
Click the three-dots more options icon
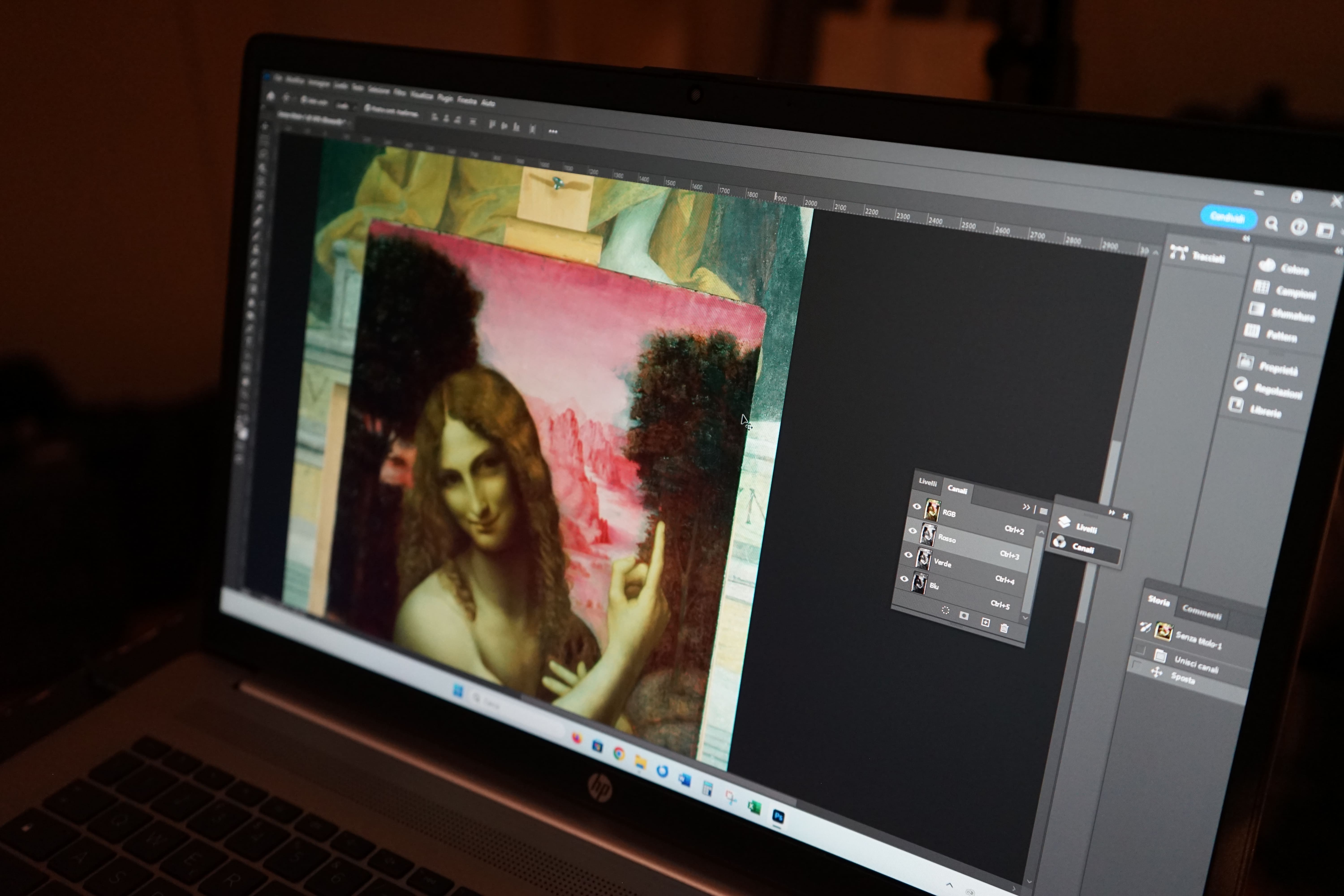[553, 131]
